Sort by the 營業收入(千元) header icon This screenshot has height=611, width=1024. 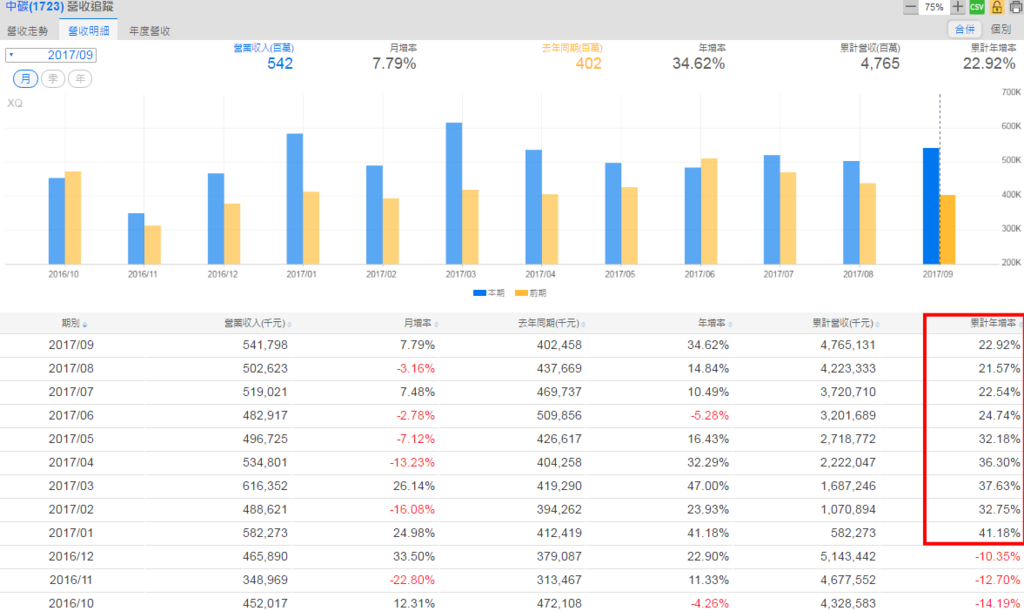tap(289, 324)
